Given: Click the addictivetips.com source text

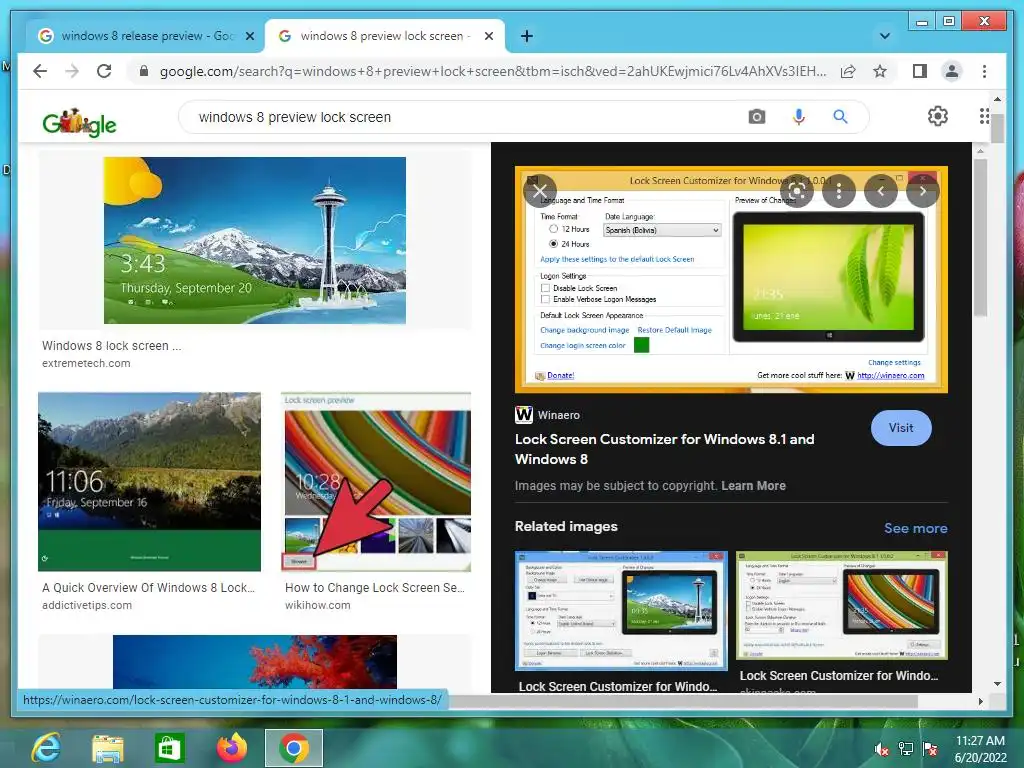Looking at the screenshot, I should tap(87, 605).
